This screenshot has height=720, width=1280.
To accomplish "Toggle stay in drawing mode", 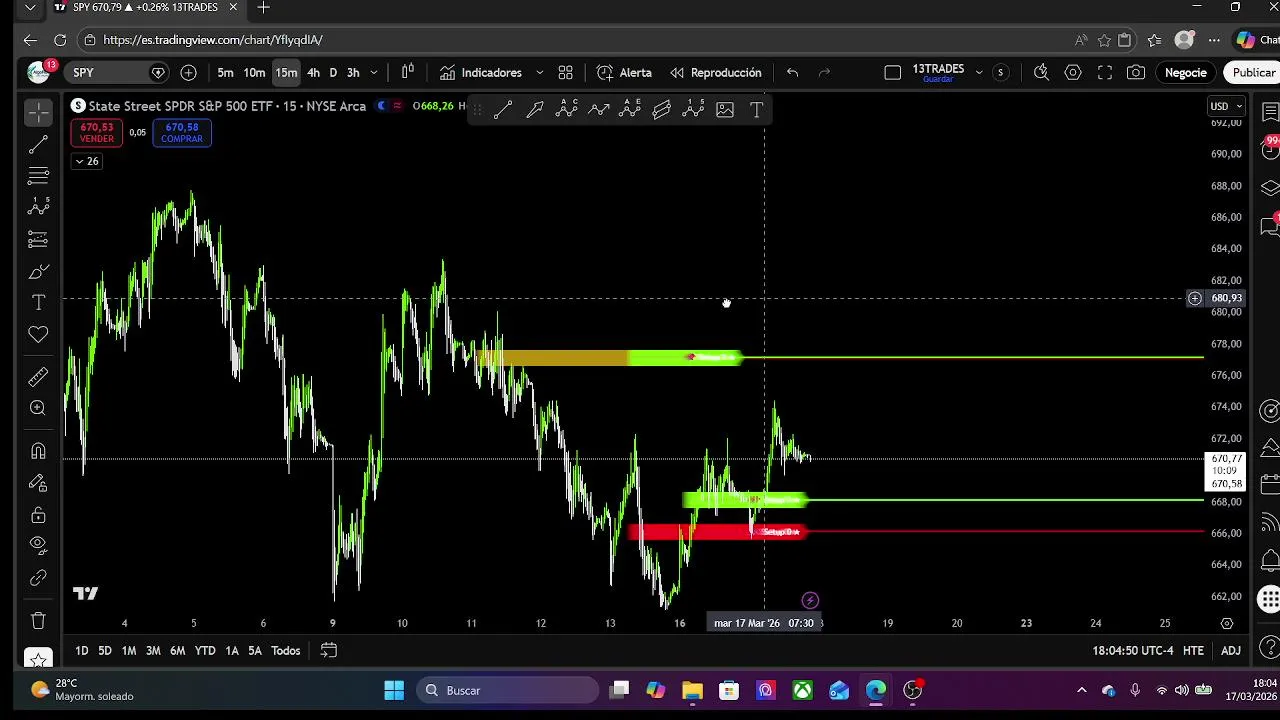I will (x=38, y=483).
